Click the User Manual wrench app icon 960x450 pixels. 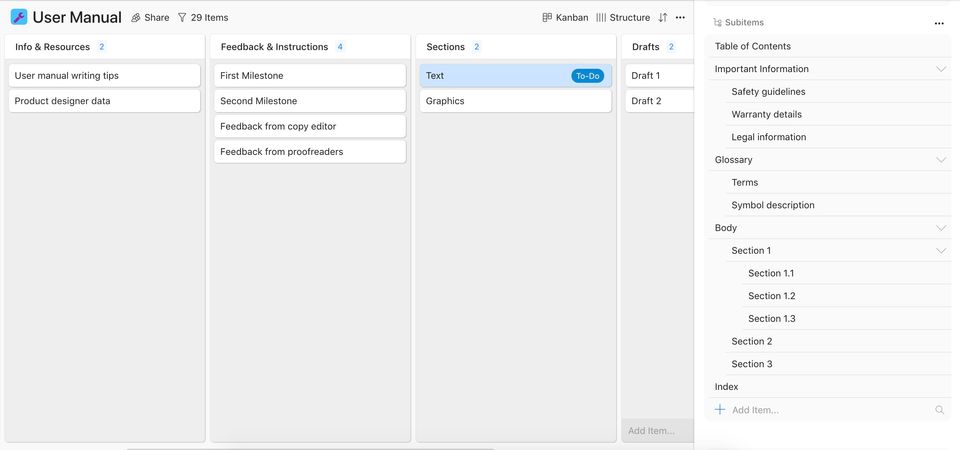tap(19, 17)
